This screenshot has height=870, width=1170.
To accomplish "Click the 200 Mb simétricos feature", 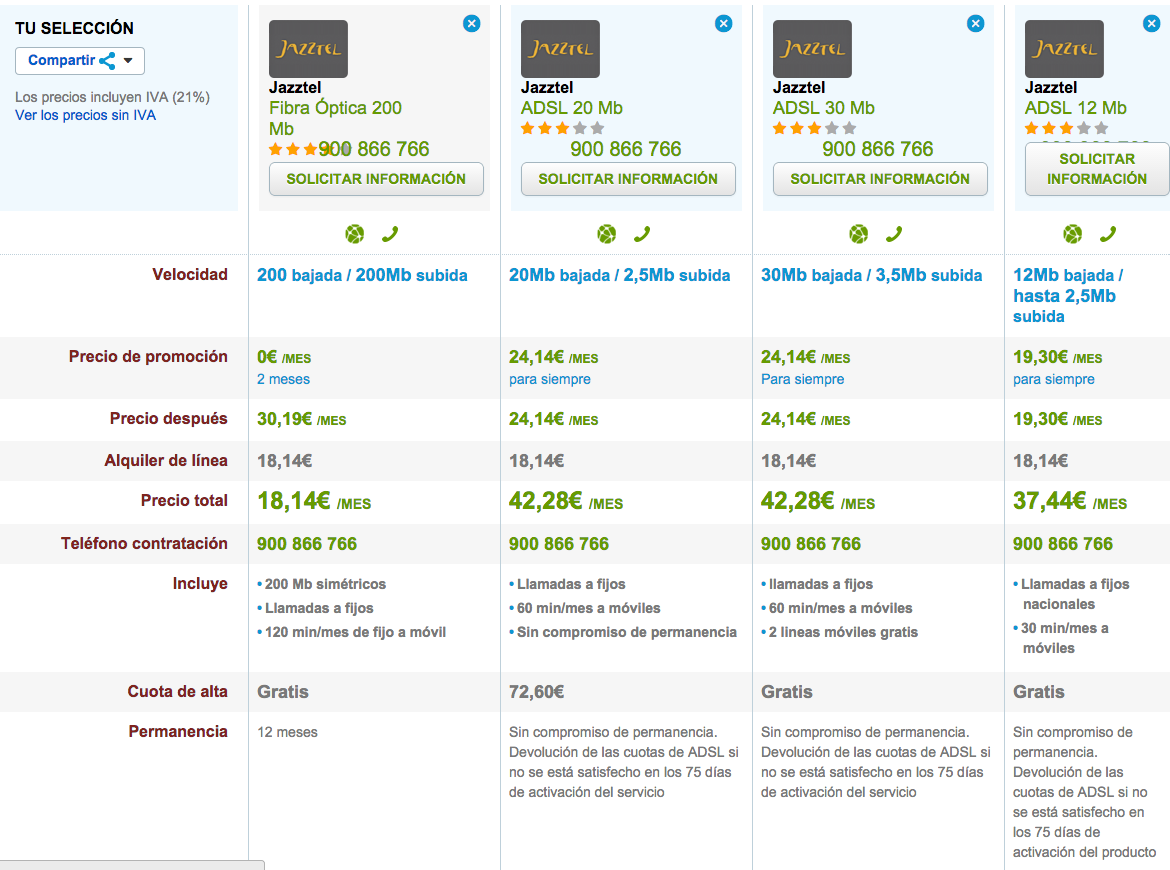I will pyautogui.click(x=322, y=584).
